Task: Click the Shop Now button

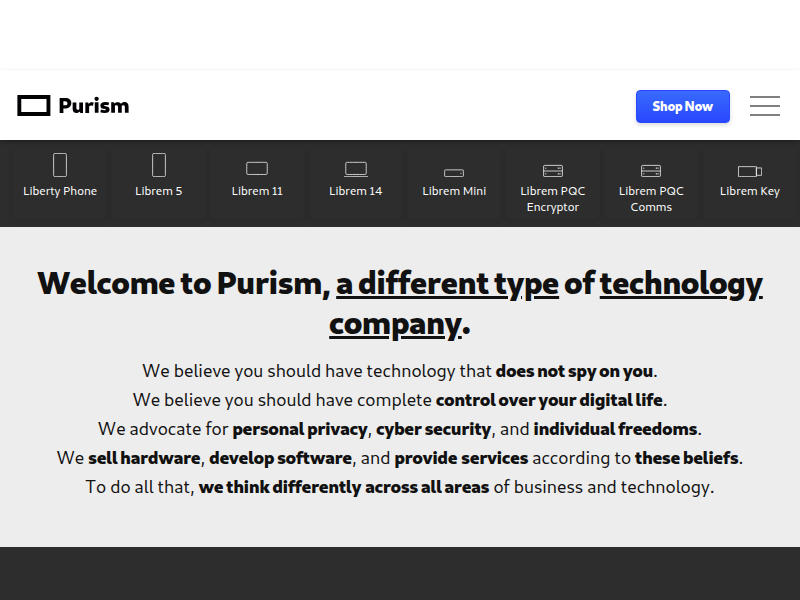Action: pos(683,106)
